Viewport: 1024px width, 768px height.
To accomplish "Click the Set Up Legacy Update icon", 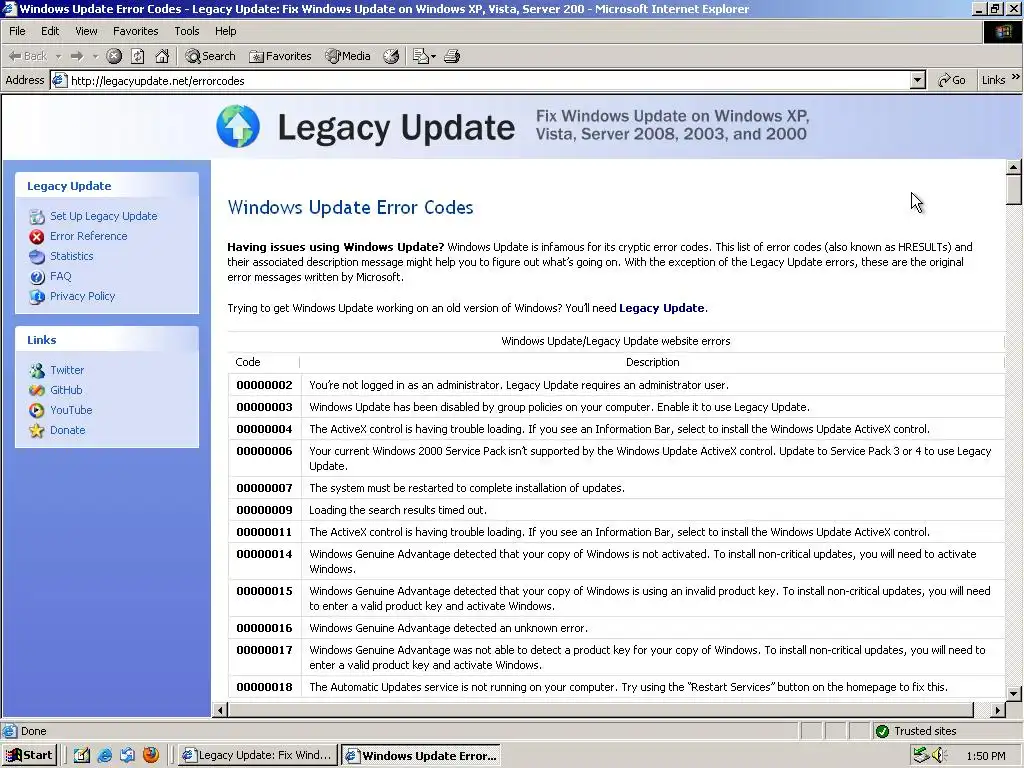I will [37, 216].
